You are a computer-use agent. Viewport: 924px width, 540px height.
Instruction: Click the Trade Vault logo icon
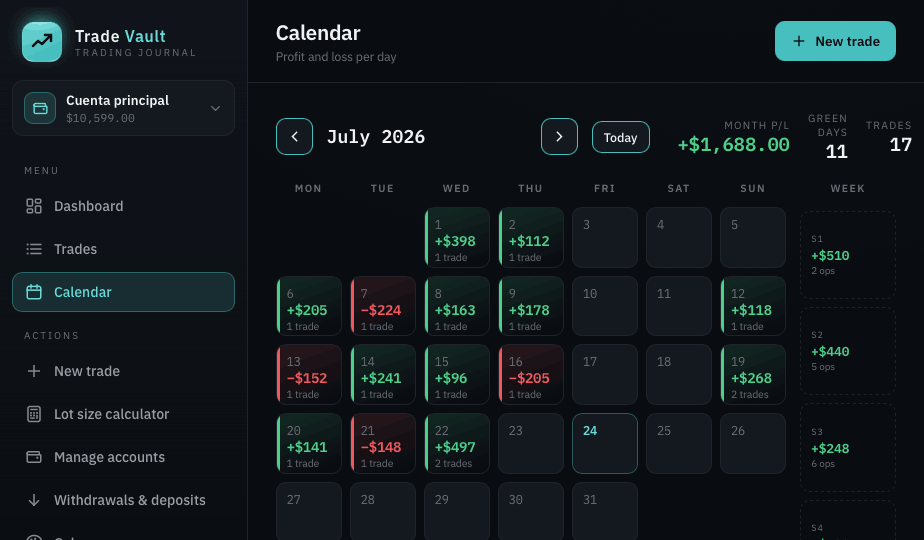[x=42, y=42]
